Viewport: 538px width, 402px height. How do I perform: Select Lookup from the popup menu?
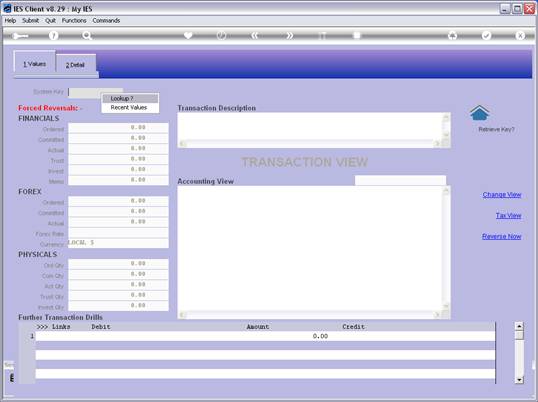click(x=130, y=98)
